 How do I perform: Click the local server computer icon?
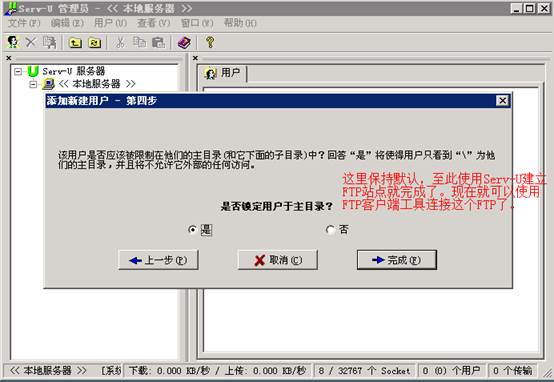[x=48, y=84]
